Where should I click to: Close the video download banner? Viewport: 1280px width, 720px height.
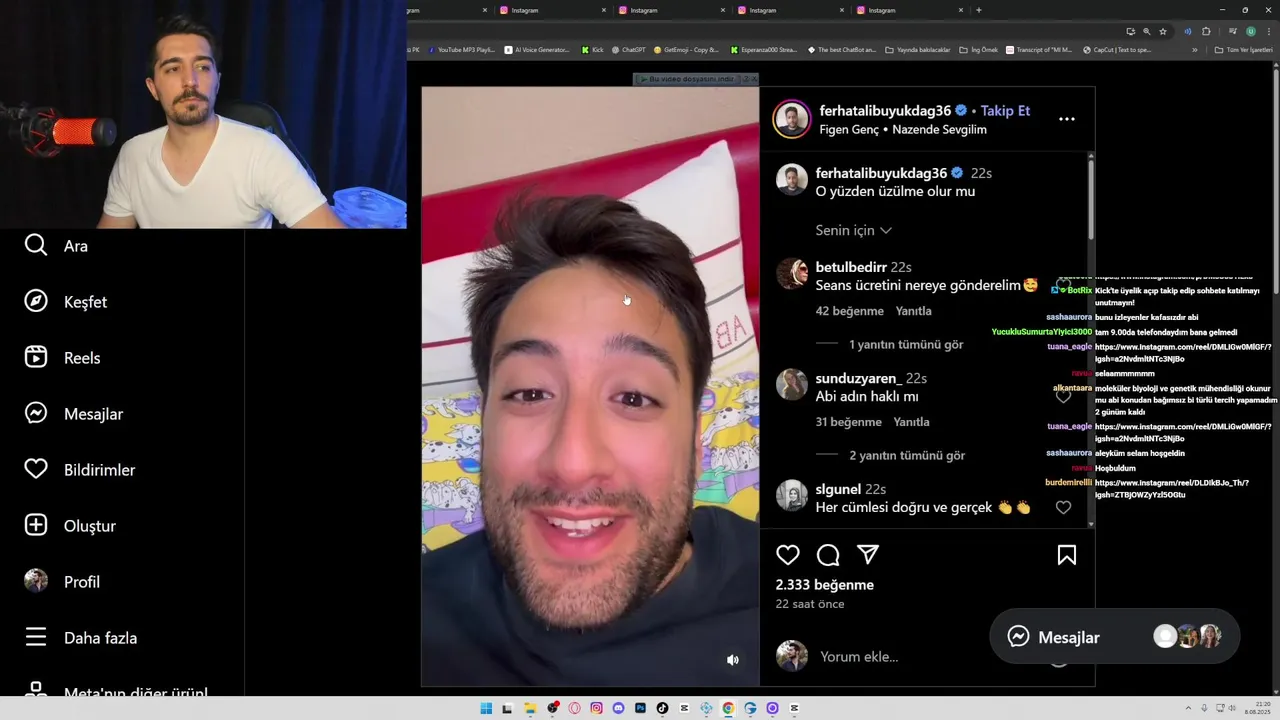754,79
